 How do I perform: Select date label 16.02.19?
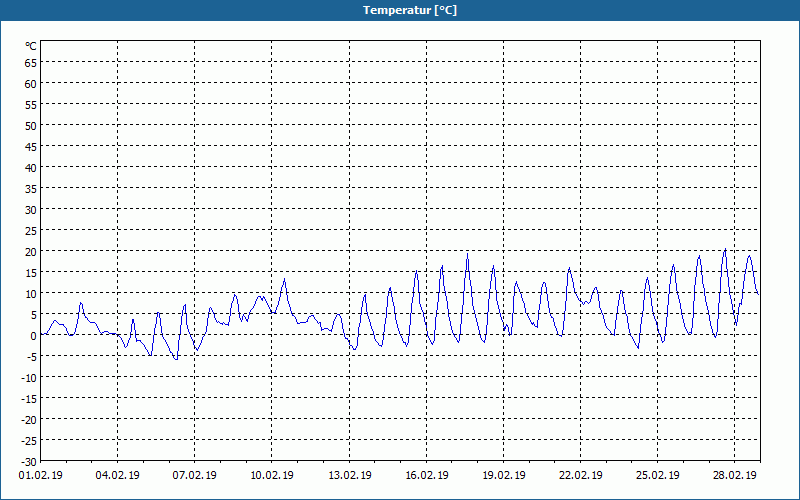(427, 476)
